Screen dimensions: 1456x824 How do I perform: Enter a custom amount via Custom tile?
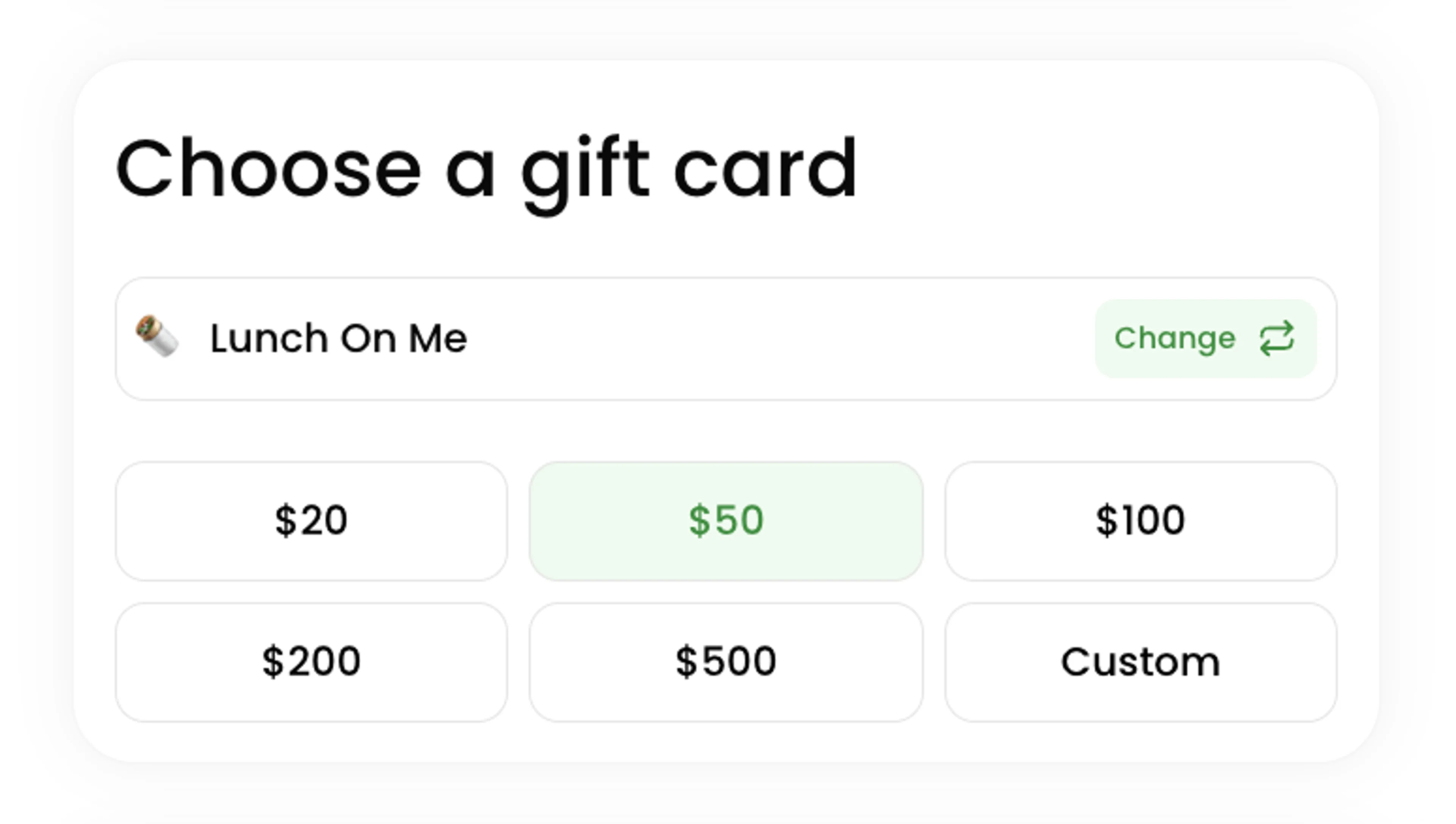coord(1140,662)
